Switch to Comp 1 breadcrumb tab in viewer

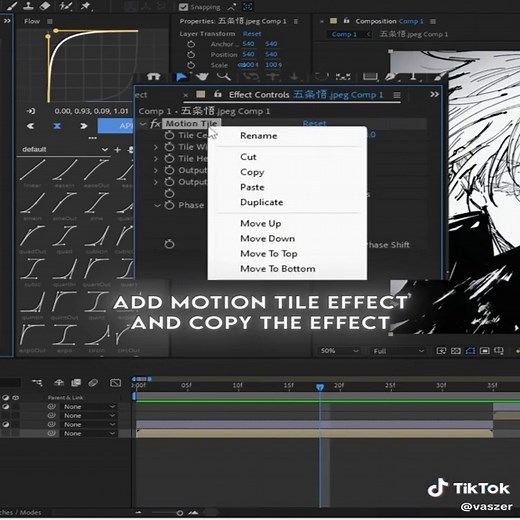pyautogui.click(x=344, y=34)
